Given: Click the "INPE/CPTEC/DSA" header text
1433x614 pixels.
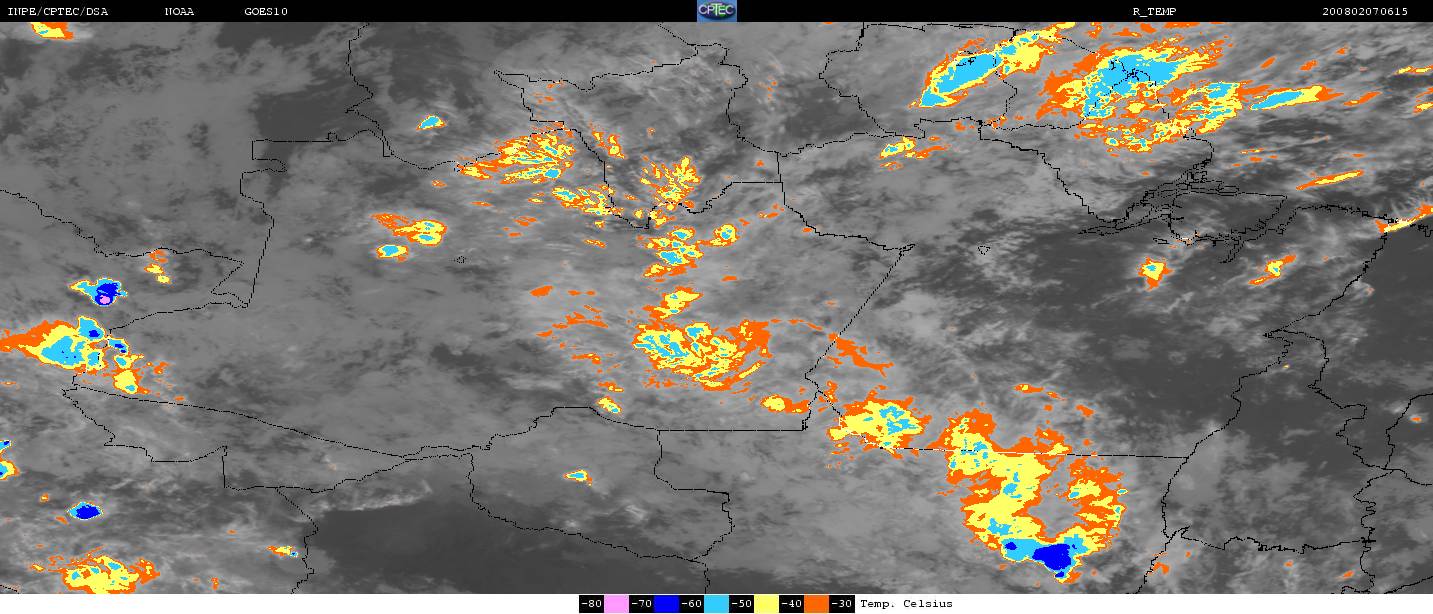Looking at the screenshot, I should click(x=57, y=11).
